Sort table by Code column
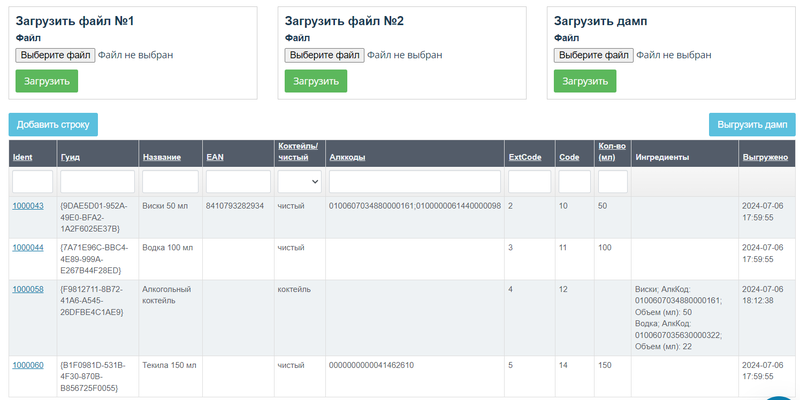Screen dimensions: 800x400 (x=569, y=157)
